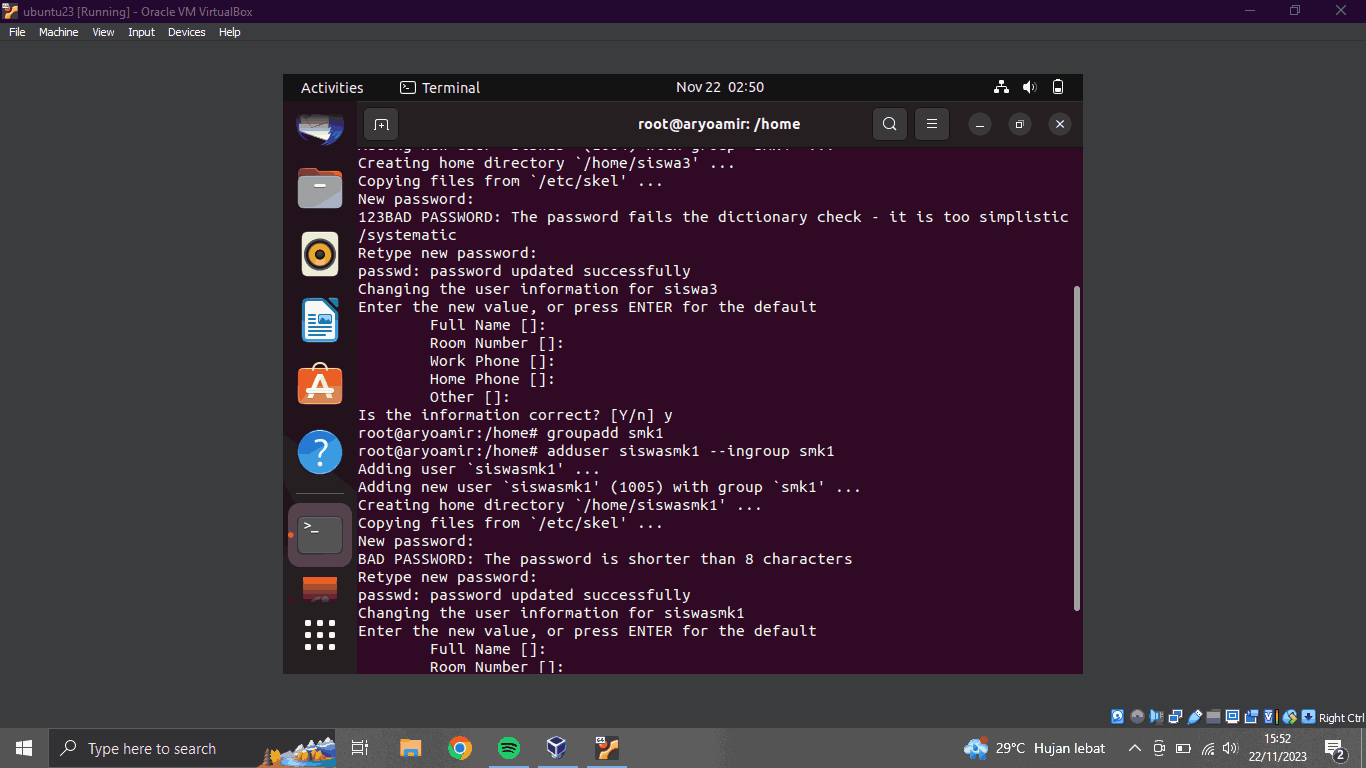Expand the hidden system tray icons chevron
The height and width of the screenshot is (768, 1366).
(x=1134, y=748)
